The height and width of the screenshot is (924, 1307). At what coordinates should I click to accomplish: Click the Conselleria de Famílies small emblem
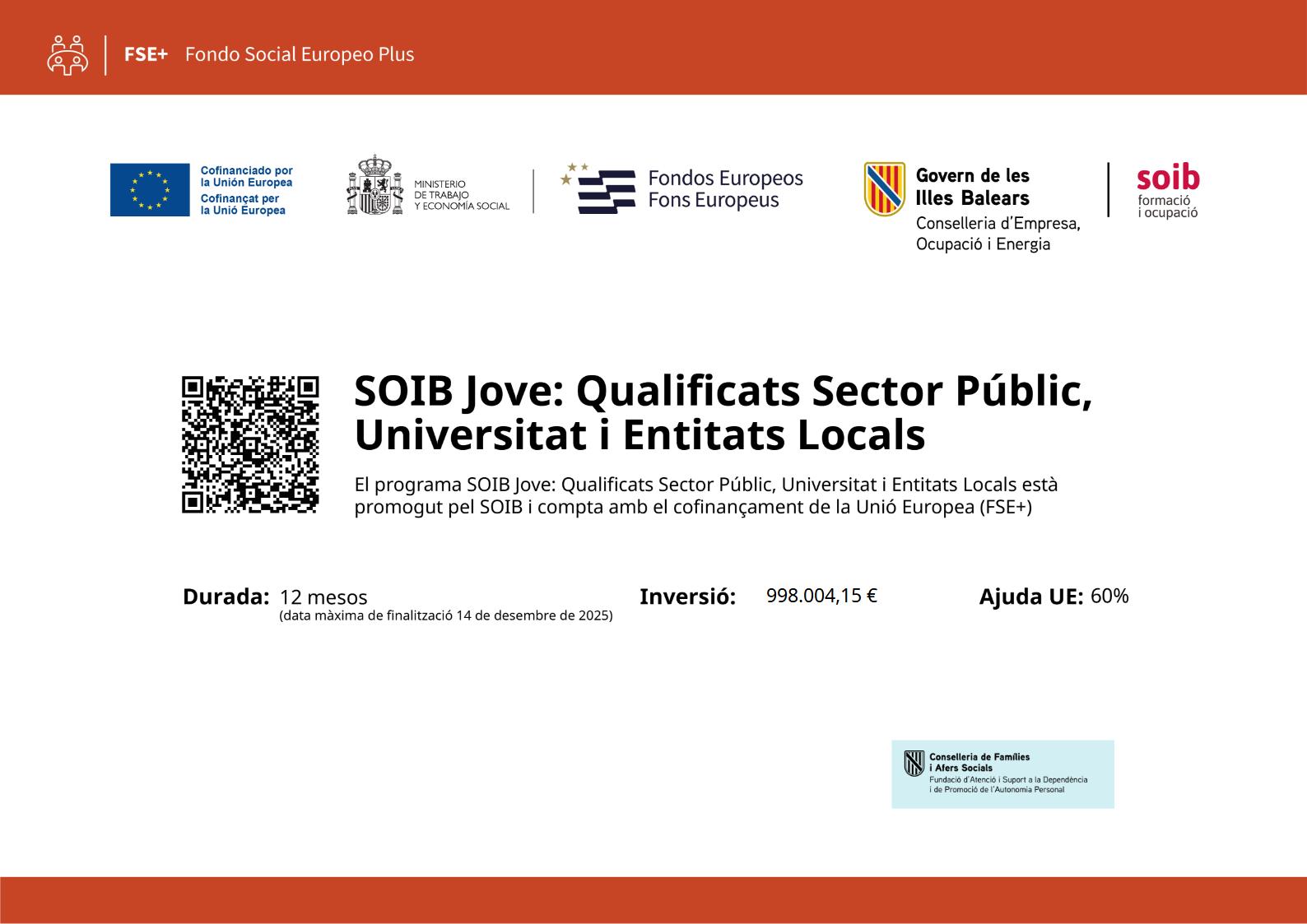(914, 764)
